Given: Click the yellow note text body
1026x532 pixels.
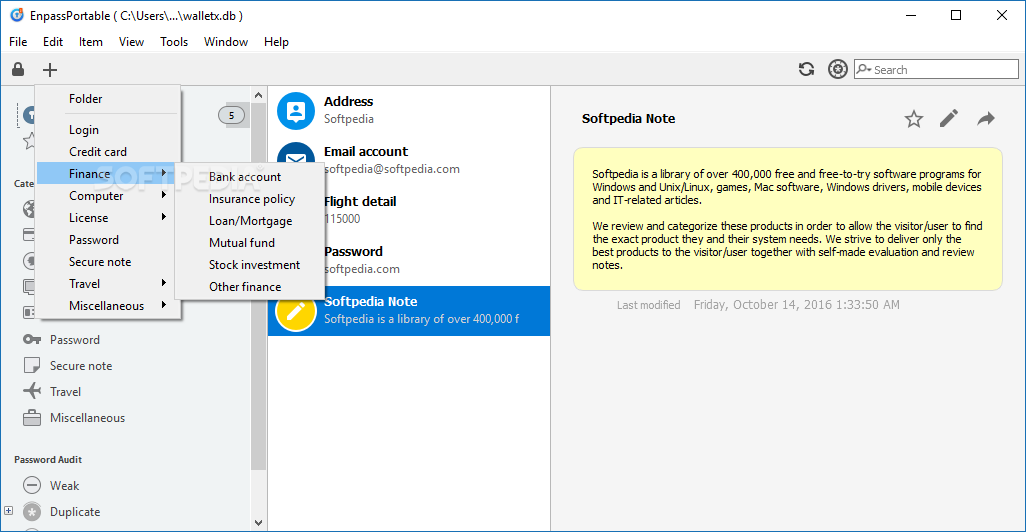Looking at the screenshot, I should 788,219.
